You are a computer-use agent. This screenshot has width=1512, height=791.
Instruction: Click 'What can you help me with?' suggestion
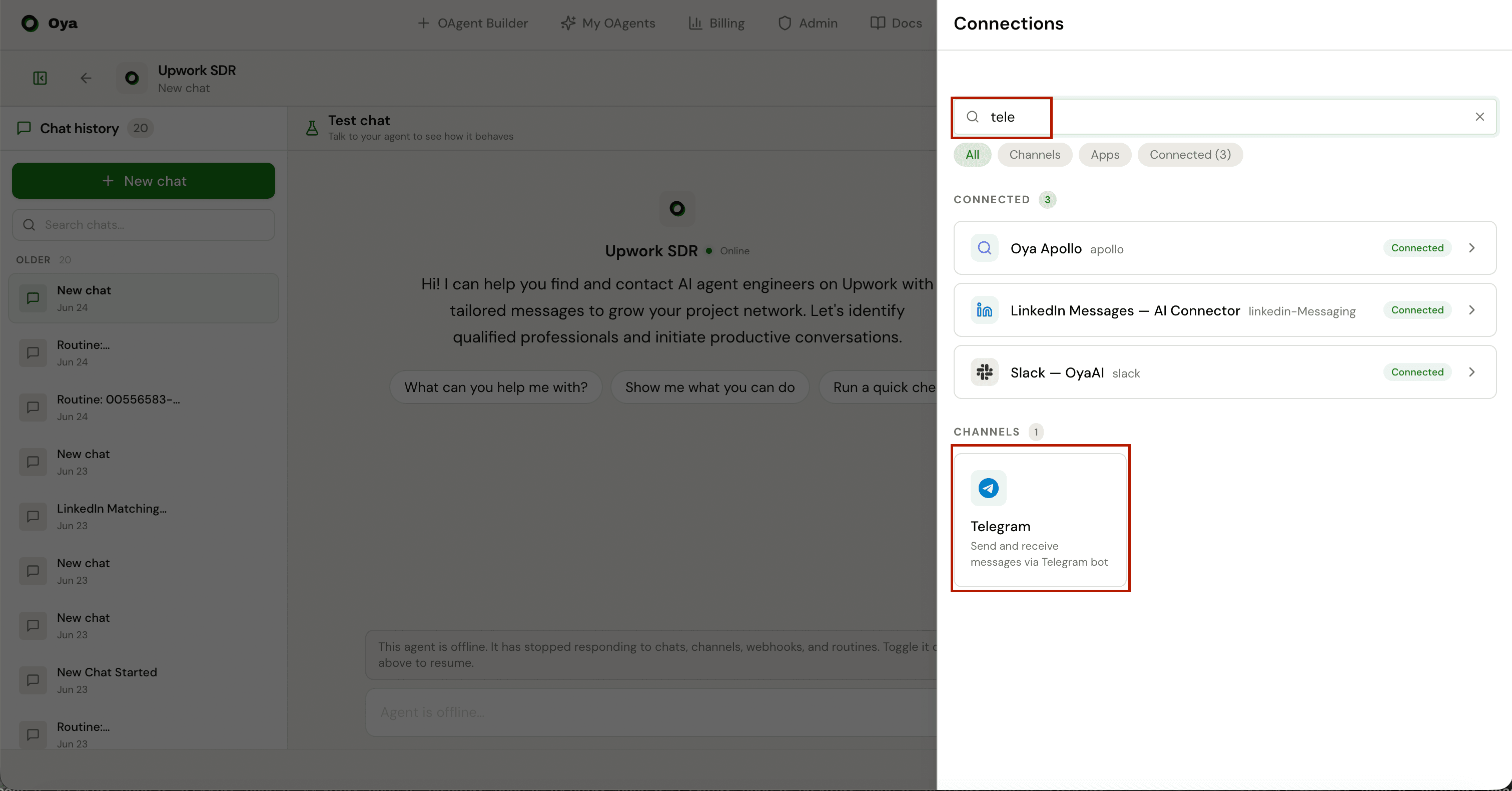[495, 387]
